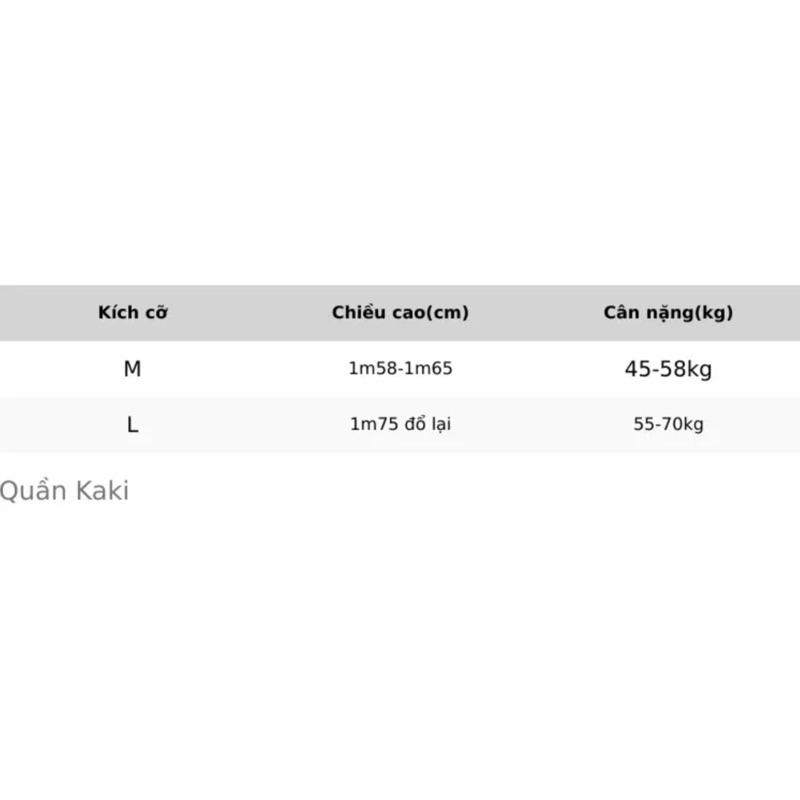The height and width of the screenshot is (800, 800).
Task: Select the 45-58kg weight value
Action: click(x=668, y=370)
